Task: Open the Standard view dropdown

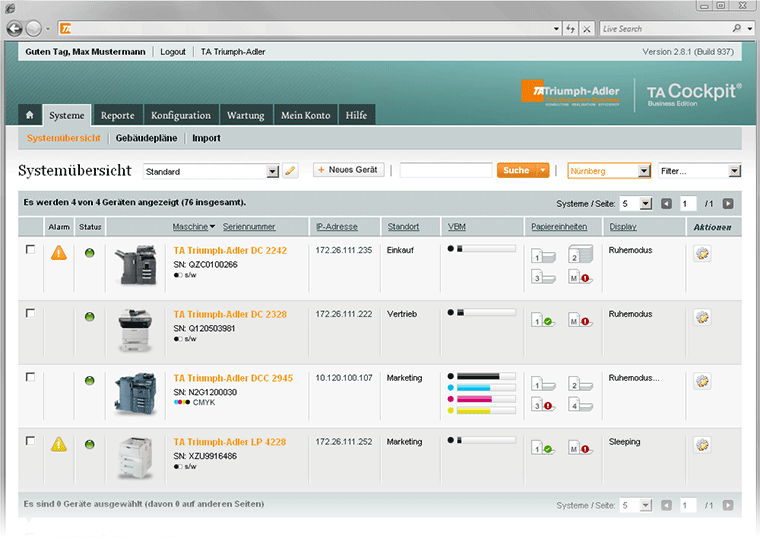Action: click(273, 171)
